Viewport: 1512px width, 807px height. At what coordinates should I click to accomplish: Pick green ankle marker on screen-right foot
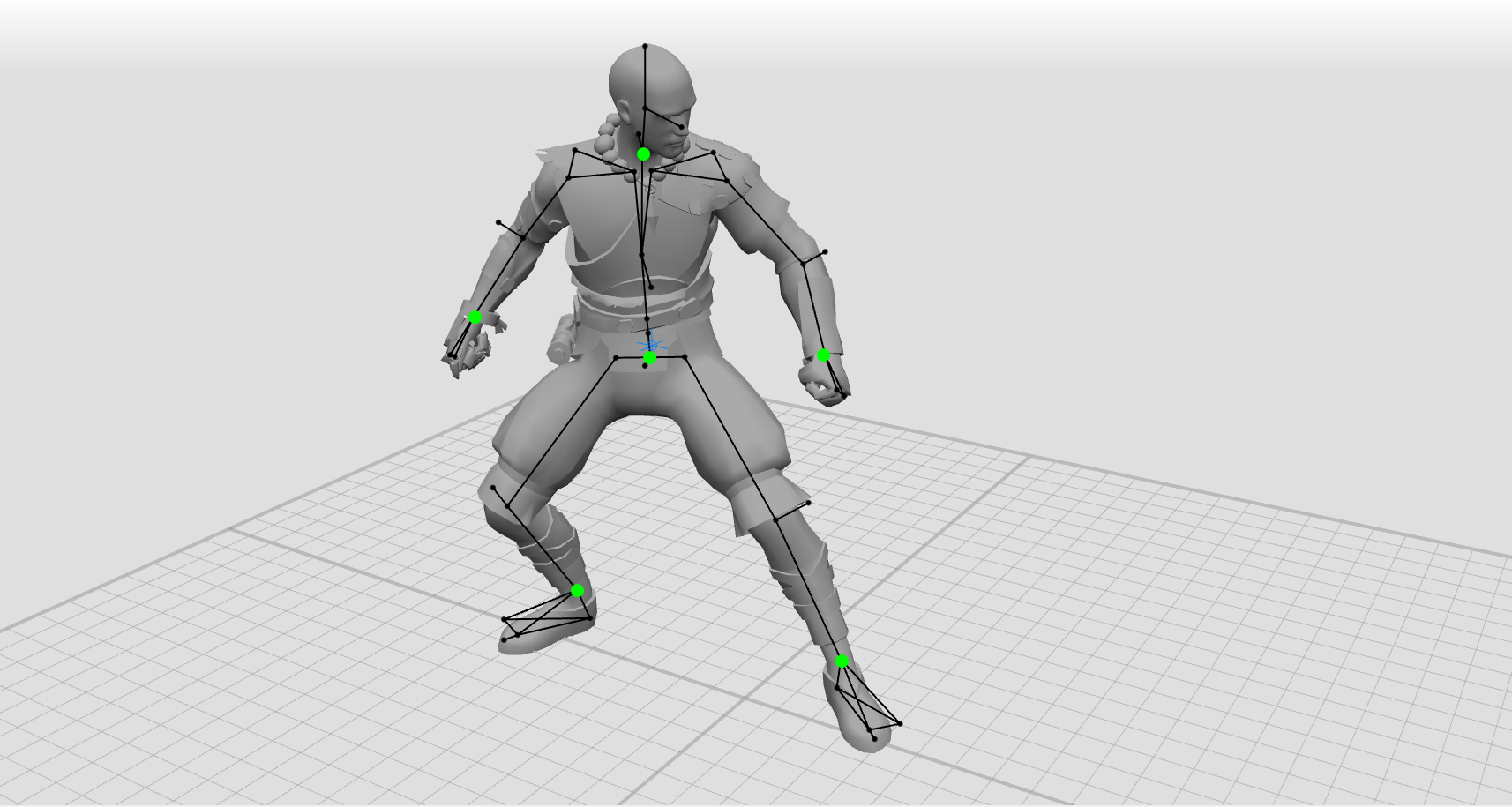tap(842, 661)
